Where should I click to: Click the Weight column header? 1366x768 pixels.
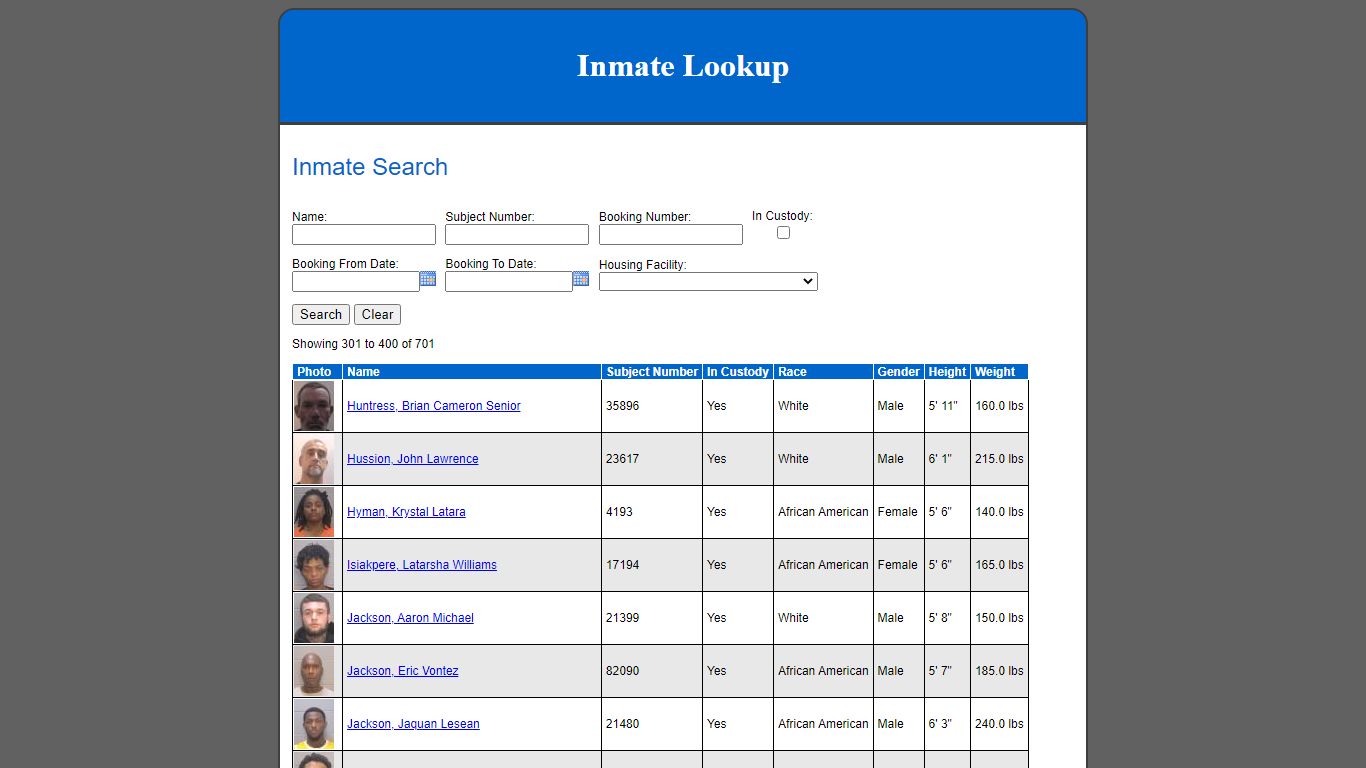click(999, 372)
